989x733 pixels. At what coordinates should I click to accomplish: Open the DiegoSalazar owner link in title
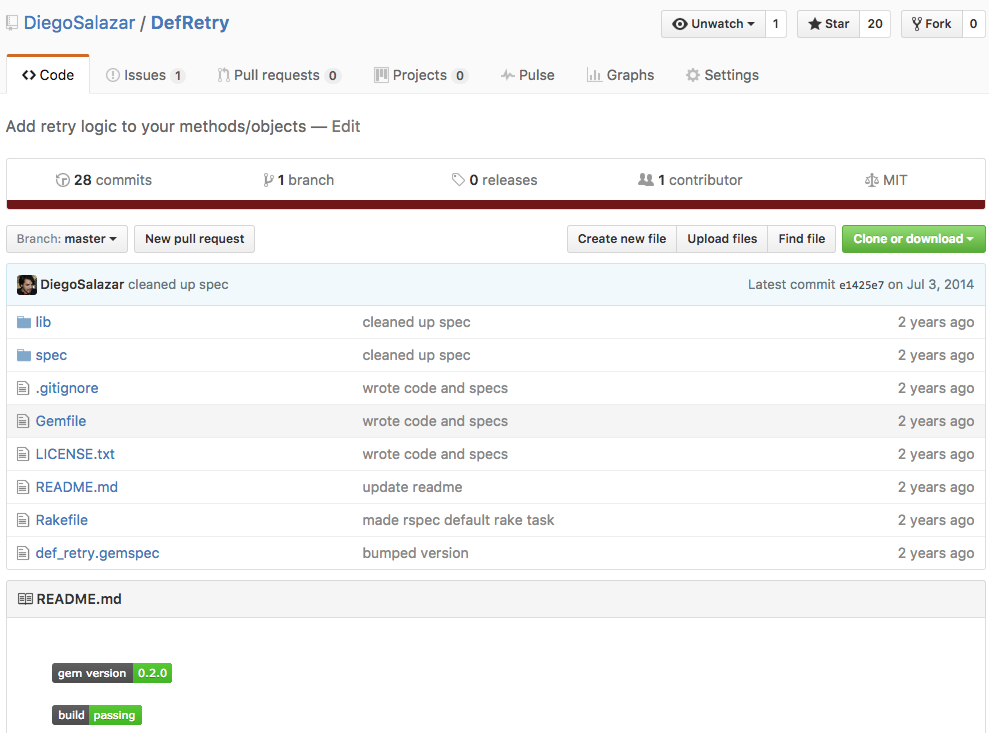(79, 23)
